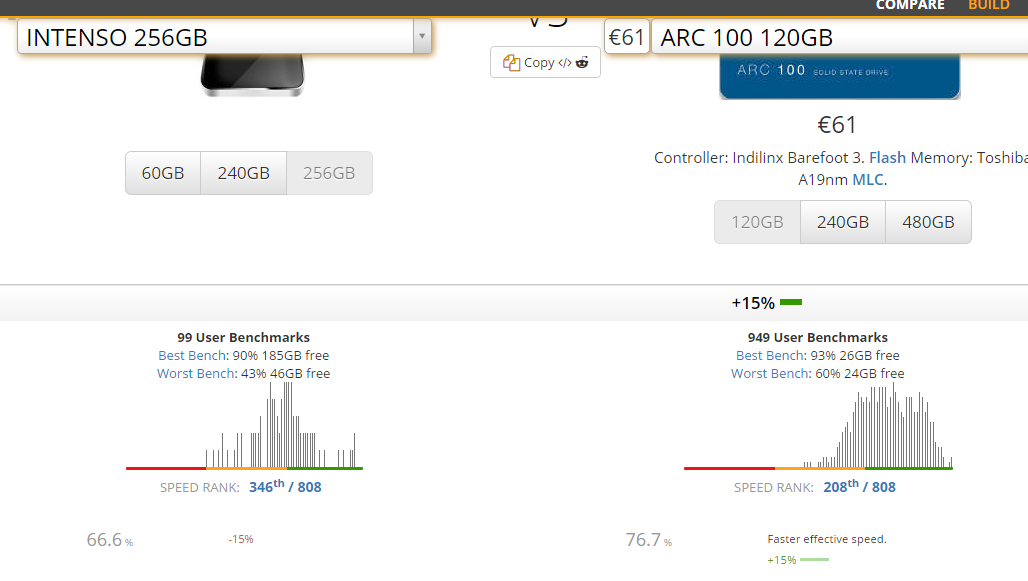
Task: Click the Reddit icon in Copy button
Action: click(x=582, y=62)
